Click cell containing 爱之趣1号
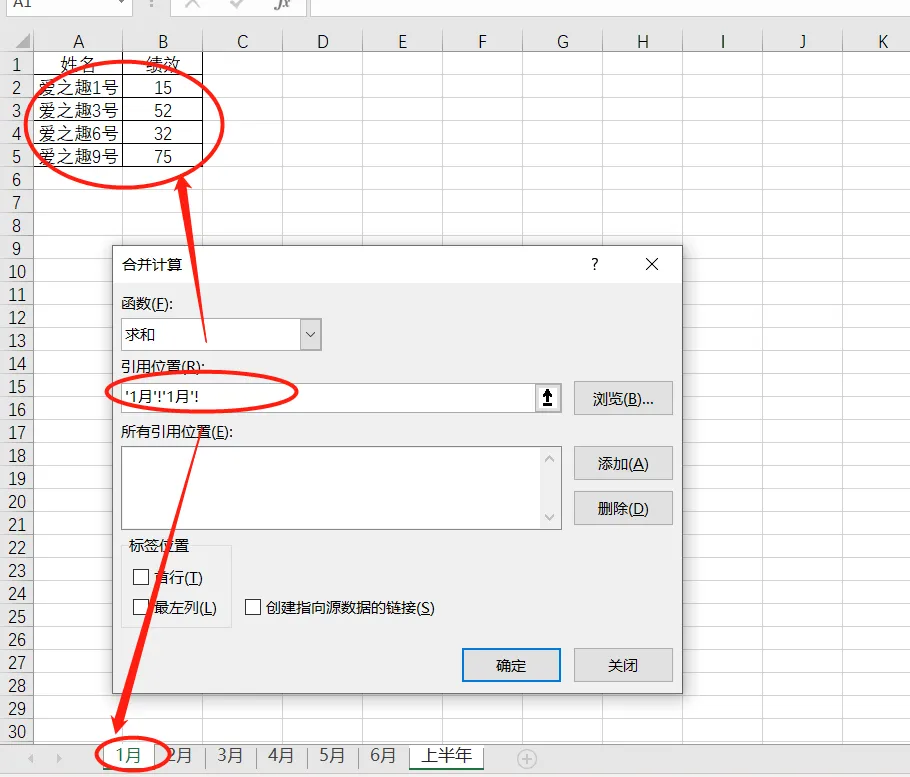Viewport: 910px width, 777px height. (78, 88)
